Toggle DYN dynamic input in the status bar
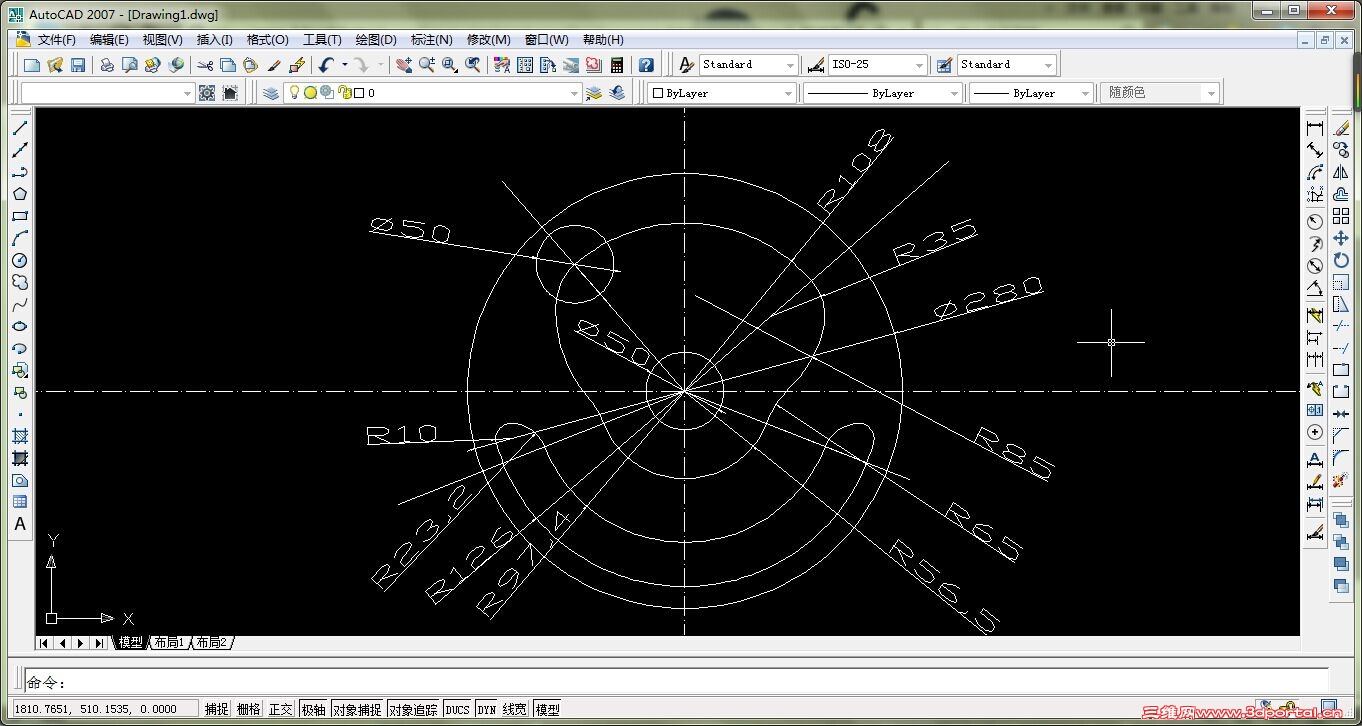 pyautogui.click(x=487, y=709)
